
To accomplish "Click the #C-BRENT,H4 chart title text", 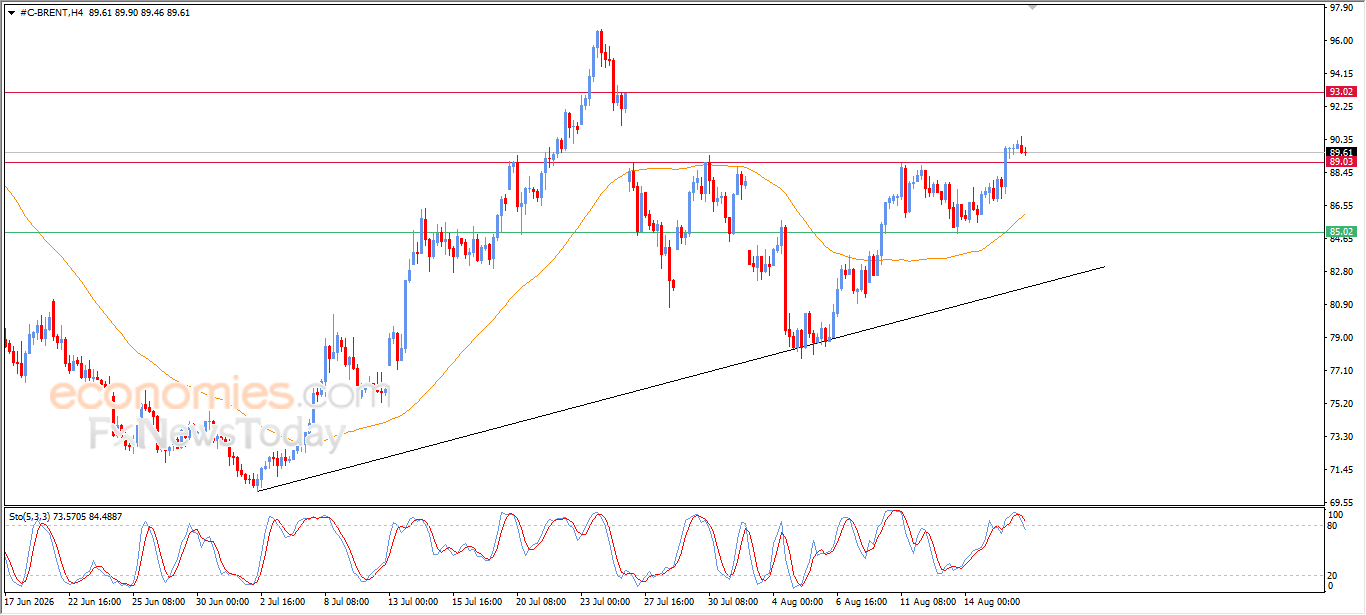I will 50,12.
